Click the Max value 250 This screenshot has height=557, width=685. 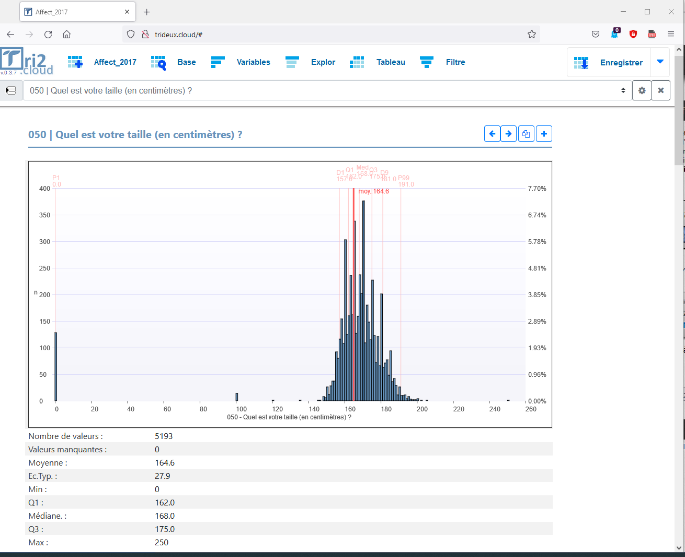coord(161,542)
